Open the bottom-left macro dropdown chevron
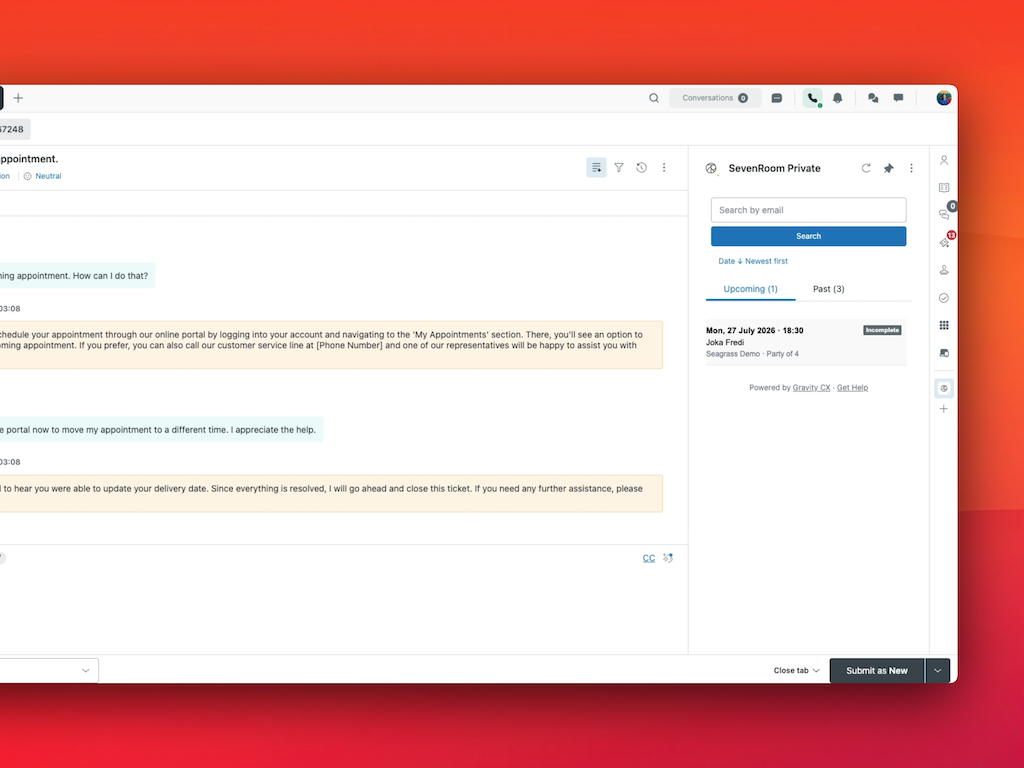Viewport: 1024px width, 768px height. (x=86, y=671)
